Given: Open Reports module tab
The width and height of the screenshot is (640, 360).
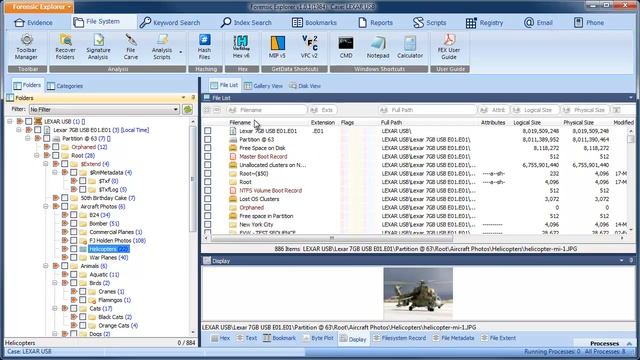Looking at the screenshot, I should [x=375, y=23].
